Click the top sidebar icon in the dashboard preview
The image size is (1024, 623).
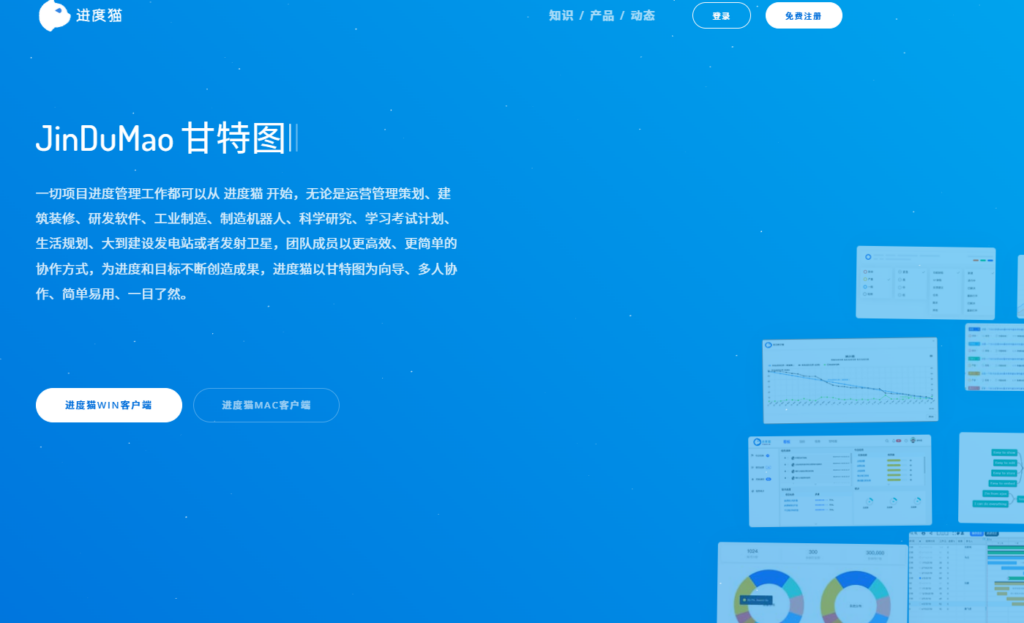point(753,456)
